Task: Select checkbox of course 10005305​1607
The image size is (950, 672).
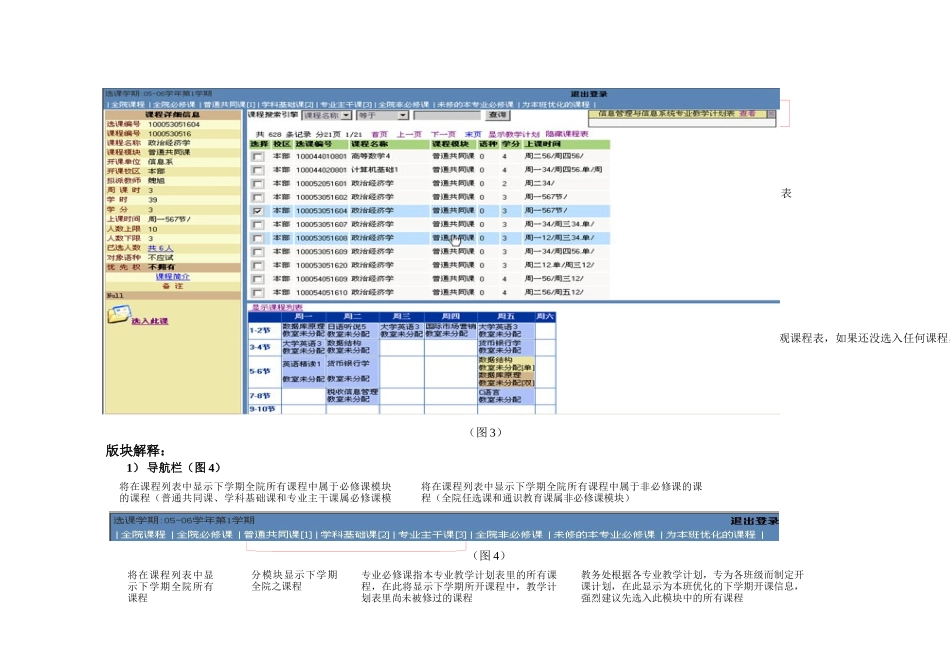Action: [258, 225]
